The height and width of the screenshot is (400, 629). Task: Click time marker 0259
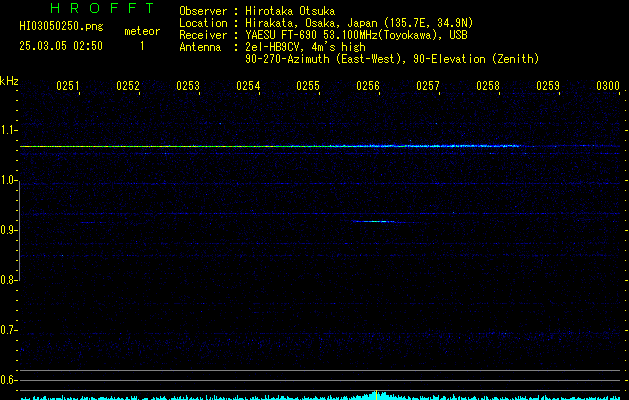548,86
